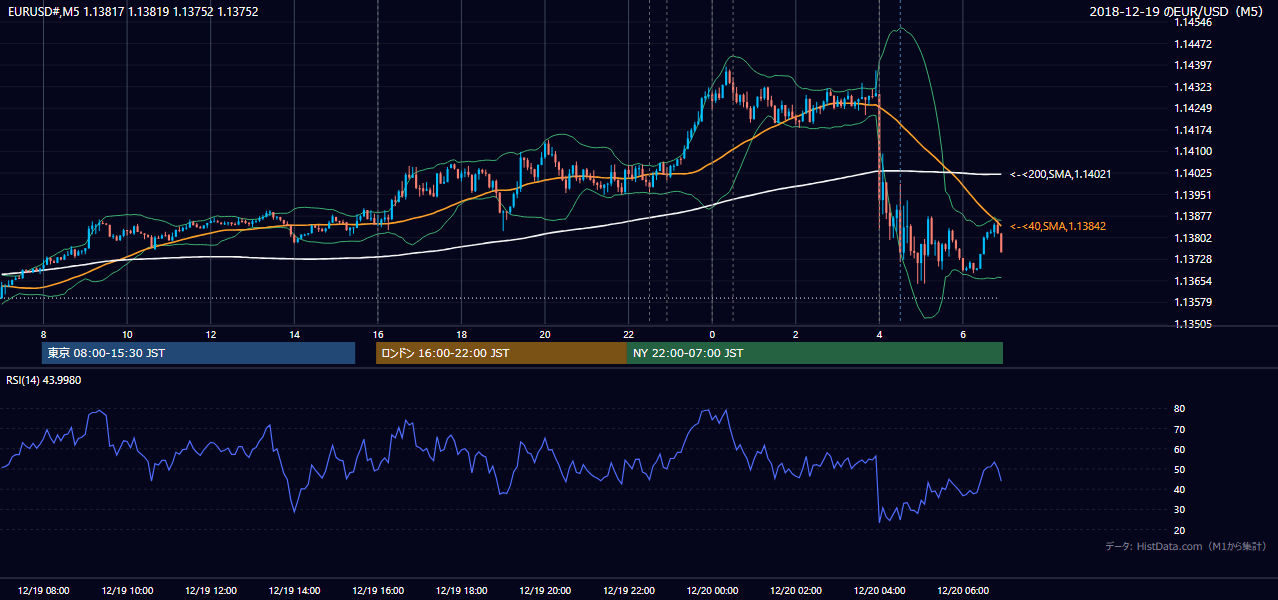1278x600 pixels.
Task: Click the データ: HistData.com source credit
Action: [1185, 546]
